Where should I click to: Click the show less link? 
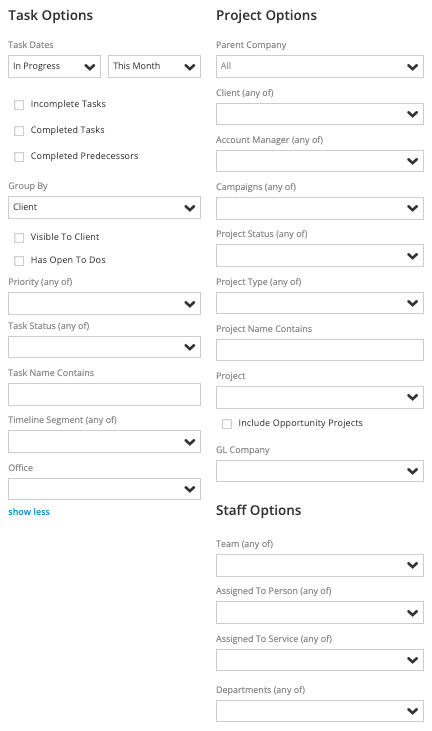[29, 512]
